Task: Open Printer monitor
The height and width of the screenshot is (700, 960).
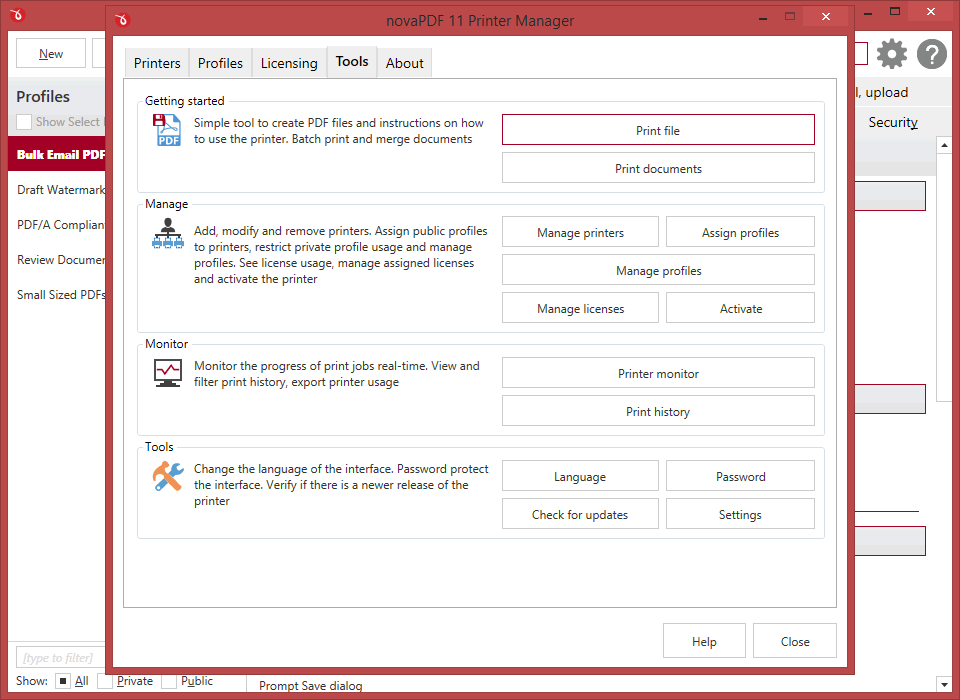Action: click(658, 373)
